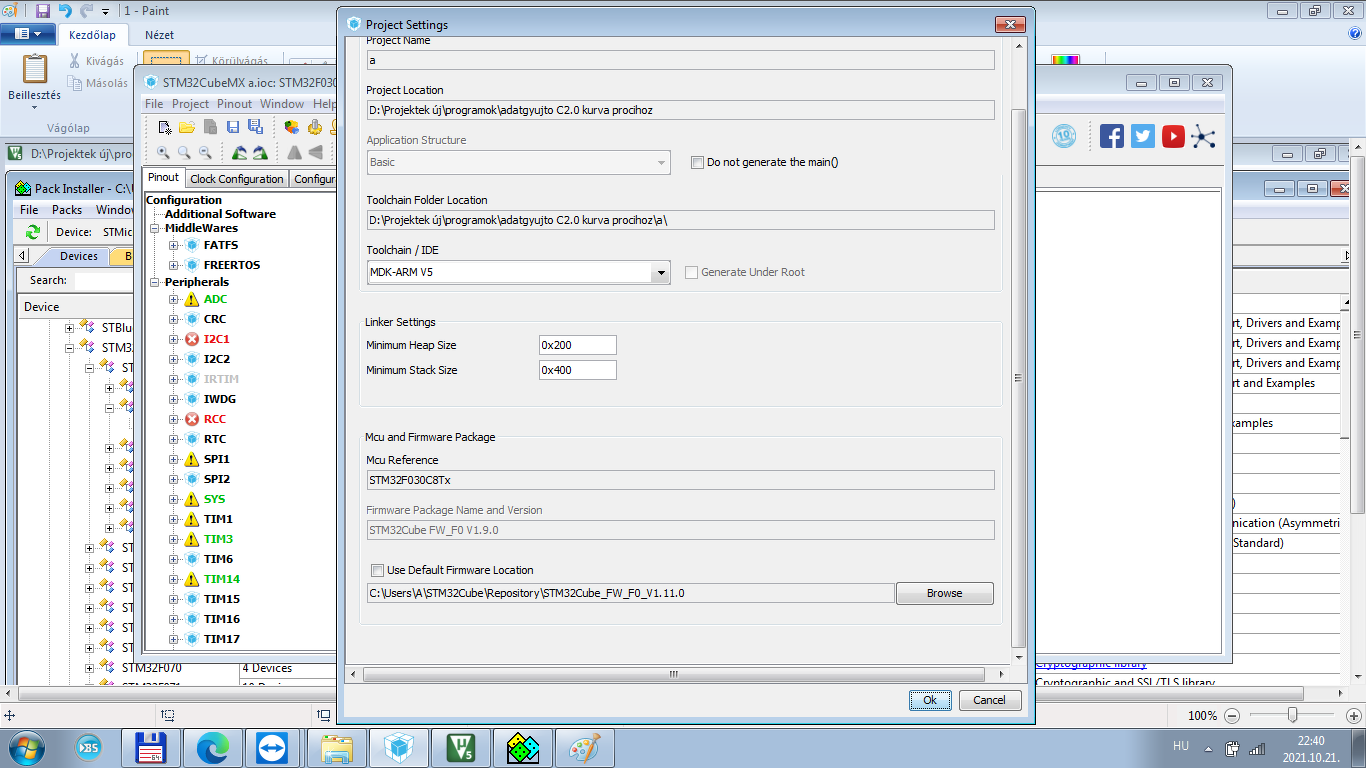Select the SYS peripheral in the tree
This screenshot has height=768, width=1366.
click(215, 499)
